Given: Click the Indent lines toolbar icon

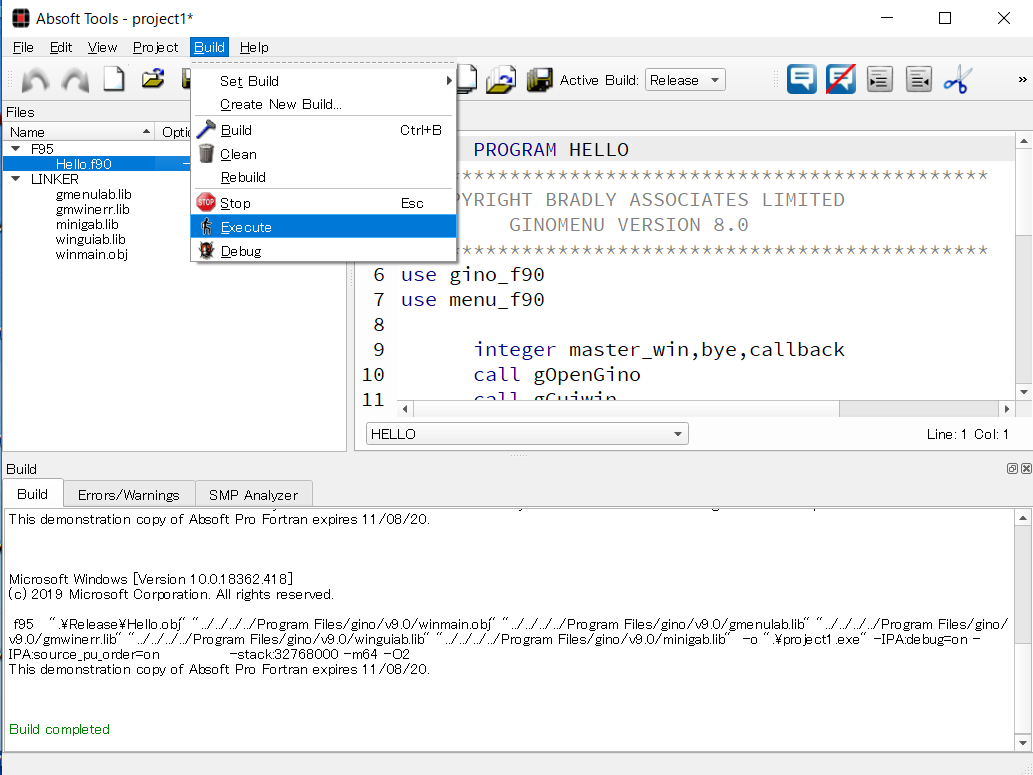Looking at the screenshot, I should (x=879, y=80).
